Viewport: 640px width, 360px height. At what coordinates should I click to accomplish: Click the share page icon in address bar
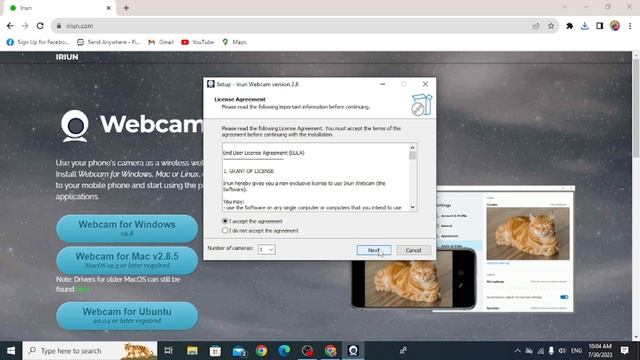click(536, 26)
